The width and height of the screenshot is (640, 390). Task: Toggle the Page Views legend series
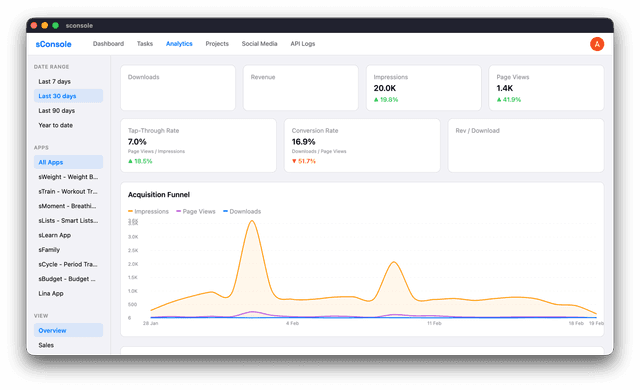pyautogui.click(x=196, y=211)
